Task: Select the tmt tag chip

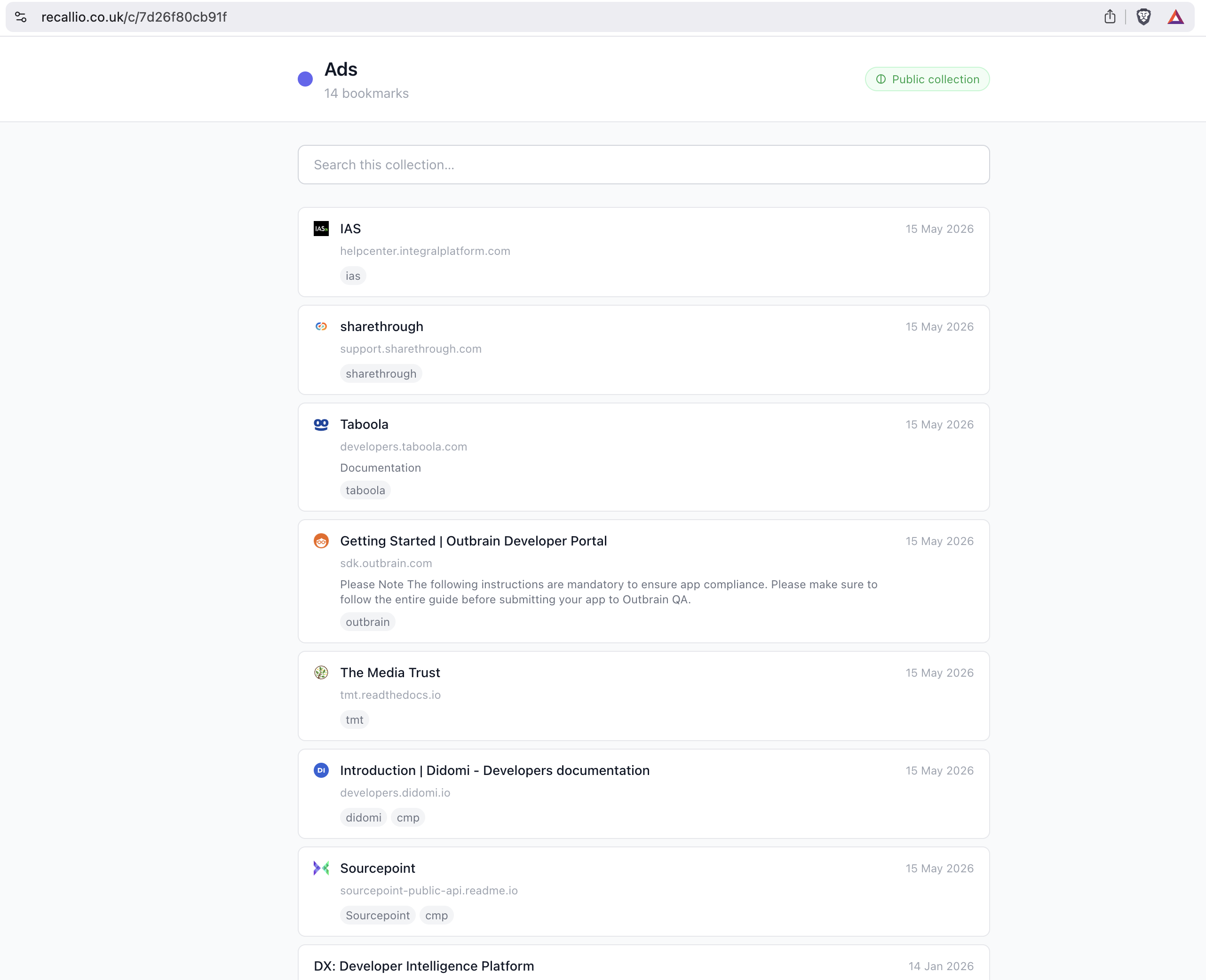Action: click(355, 720)
